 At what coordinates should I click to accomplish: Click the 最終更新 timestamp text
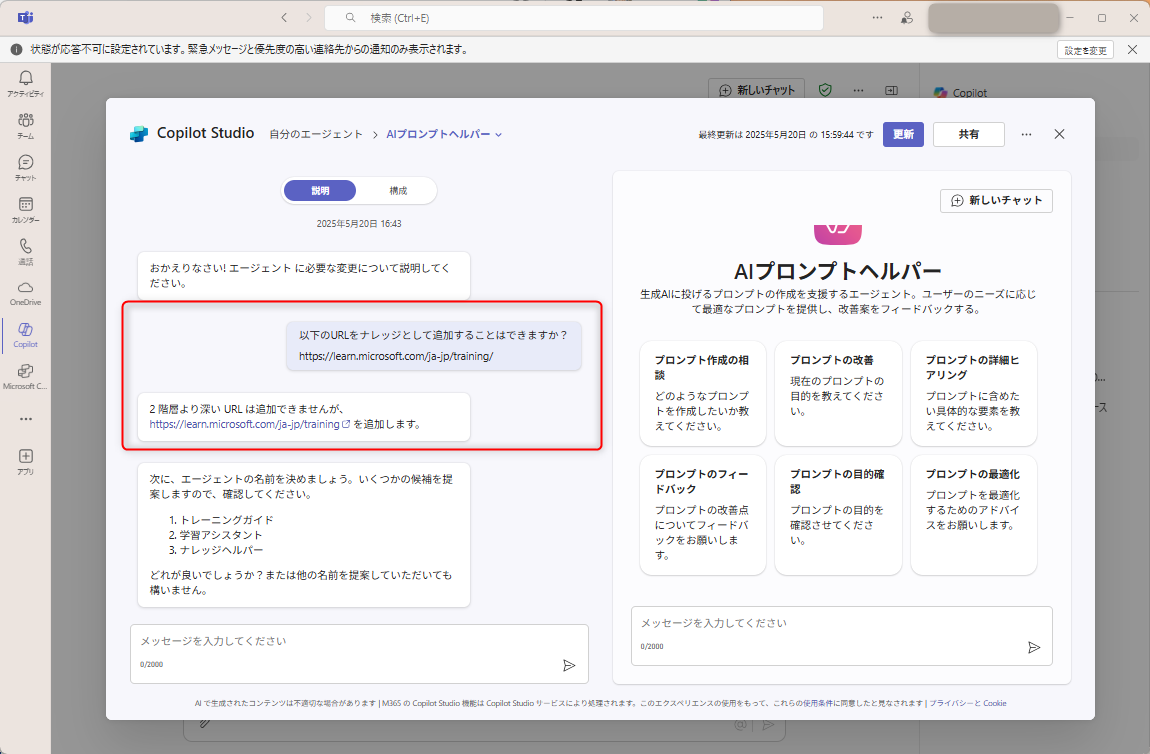tap(785, 135)
